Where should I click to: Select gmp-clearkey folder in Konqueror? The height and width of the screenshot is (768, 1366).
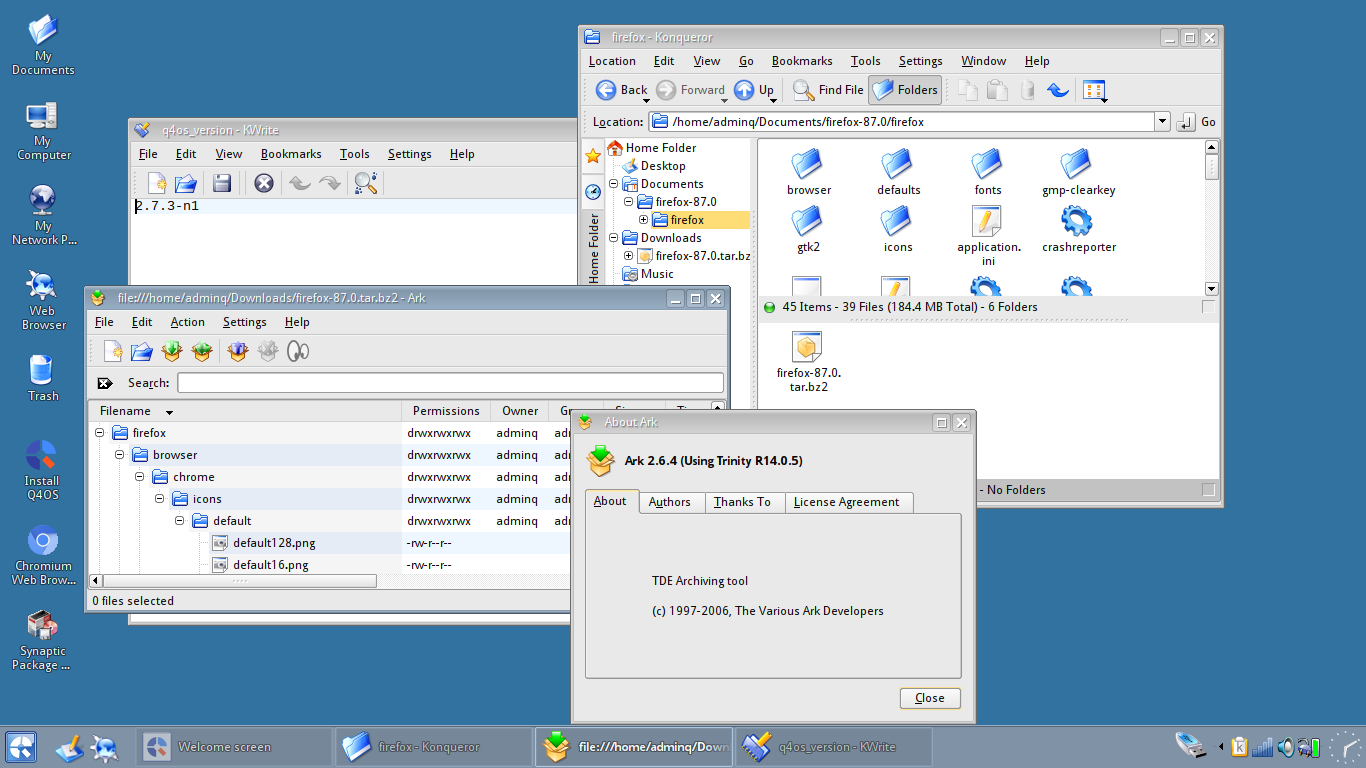coord(1078,172)
